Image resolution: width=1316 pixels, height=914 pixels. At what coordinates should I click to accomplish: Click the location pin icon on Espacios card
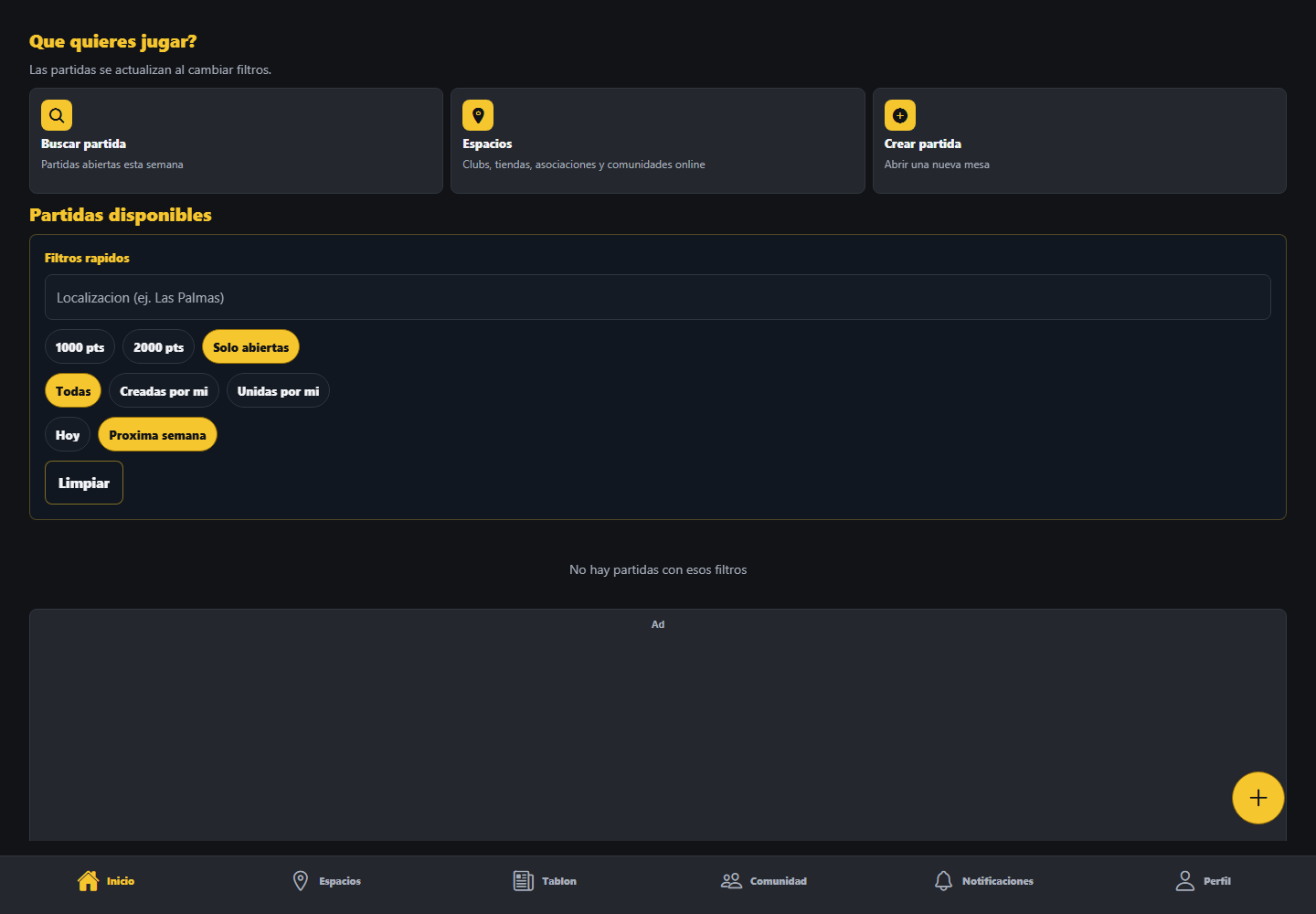click(x=478, y=115)
